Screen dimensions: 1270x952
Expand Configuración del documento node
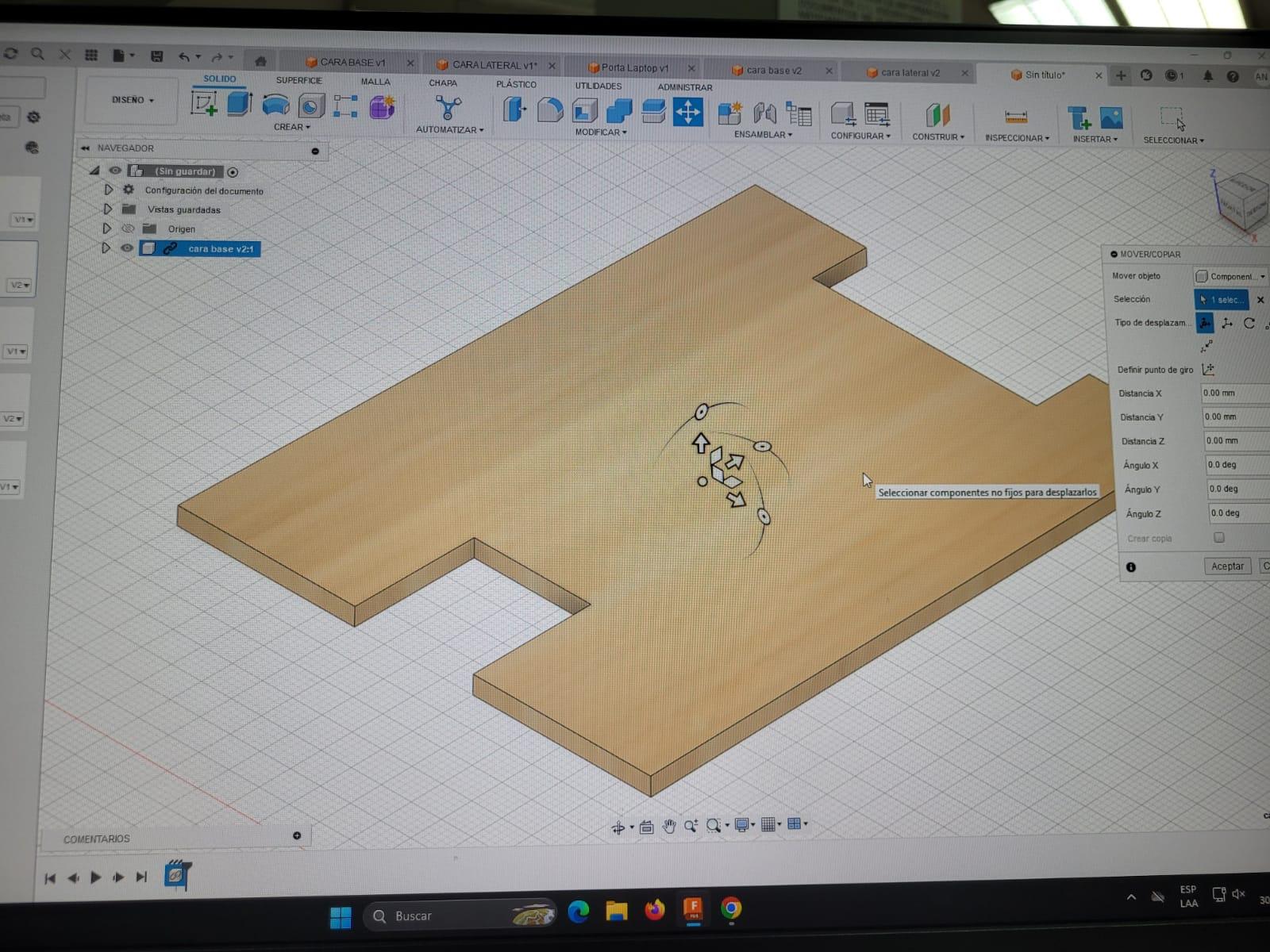[109, 190]
